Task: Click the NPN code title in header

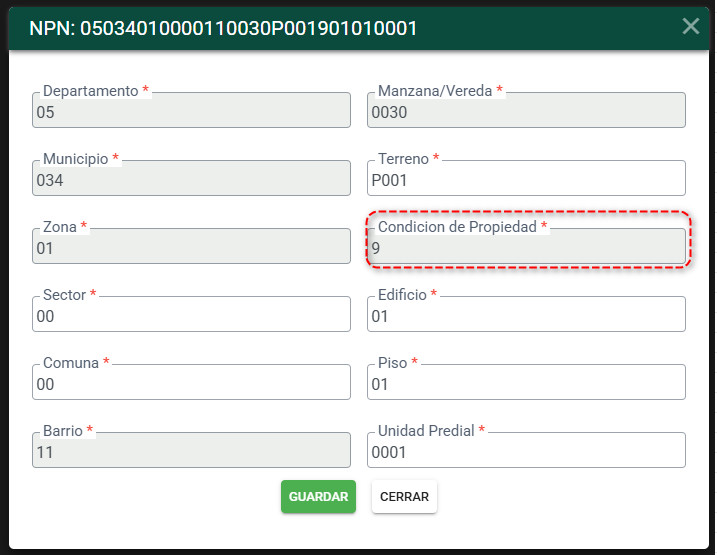Action: pyautogui.click(x=223, y=28)
